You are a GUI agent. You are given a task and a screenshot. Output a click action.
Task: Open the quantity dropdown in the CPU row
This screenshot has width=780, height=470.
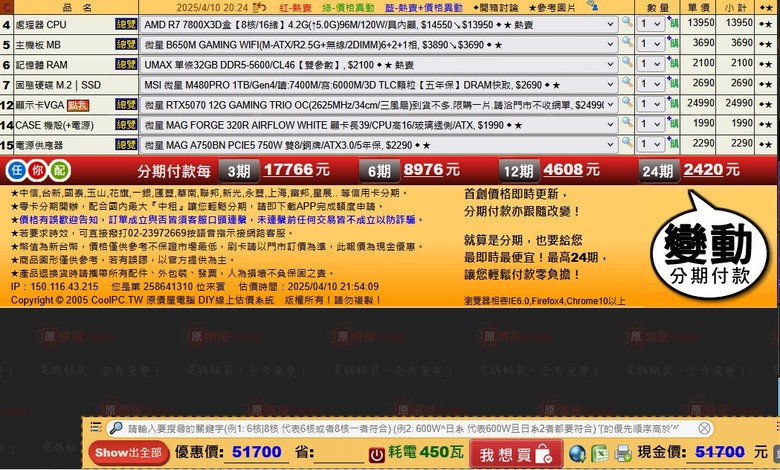651,24
